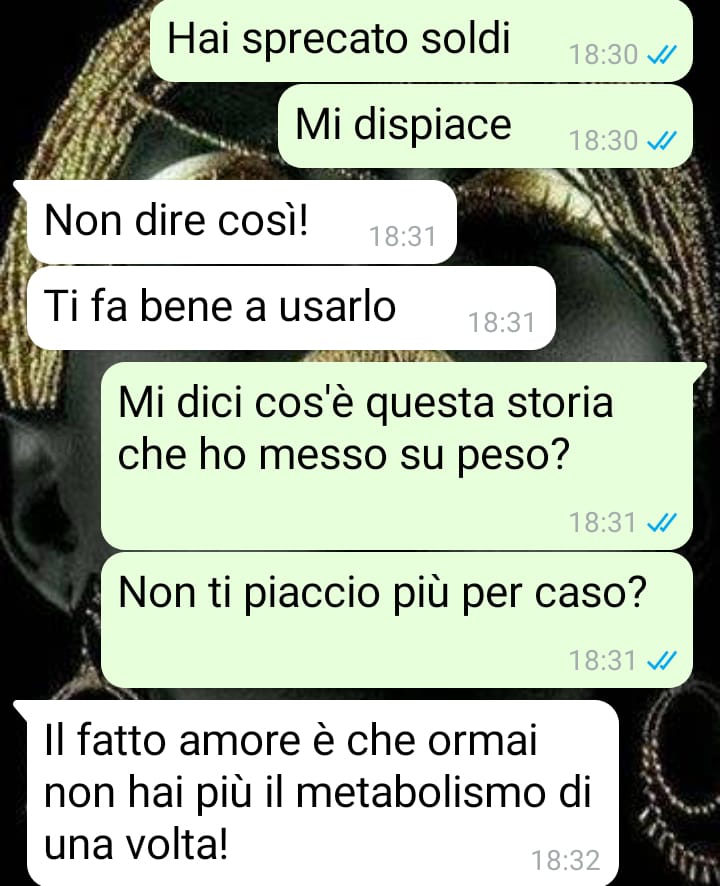Tap the 18:31 timestamp on 'Ti fa bene a usarlo'
The image size is (720, 886).
coord(502,323)
